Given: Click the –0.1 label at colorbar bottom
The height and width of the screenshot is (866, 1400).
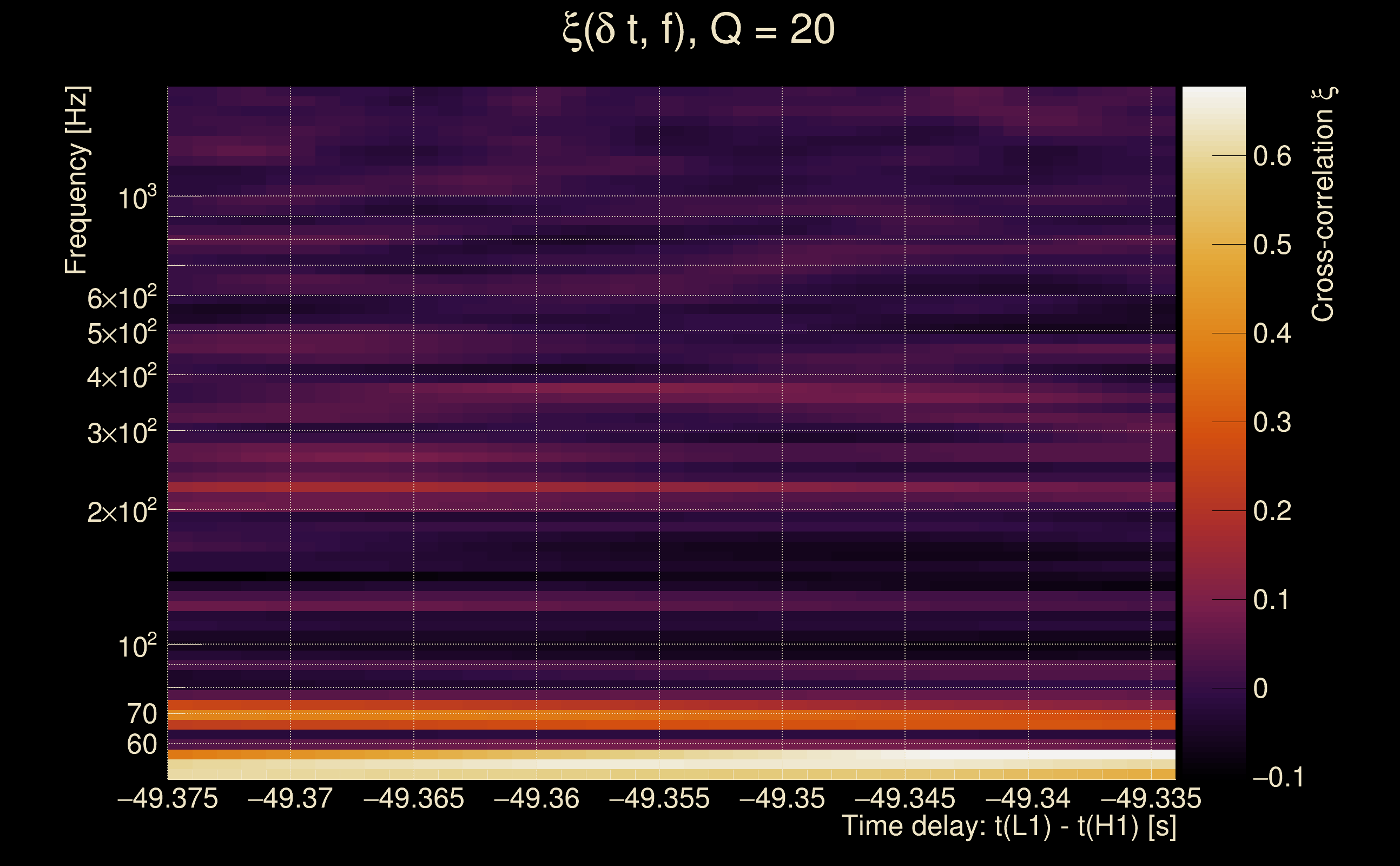Looking at the screenshot, I should (1278, 777).
